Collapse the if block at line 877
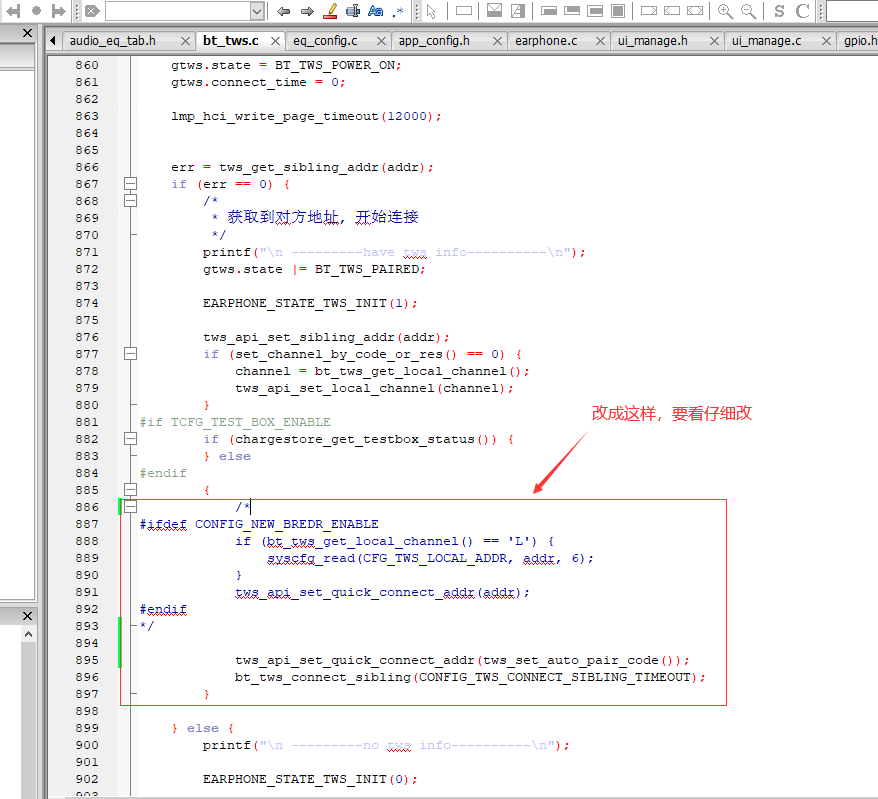The width and height of the screenshot is (878, 799). pos(130,354)
